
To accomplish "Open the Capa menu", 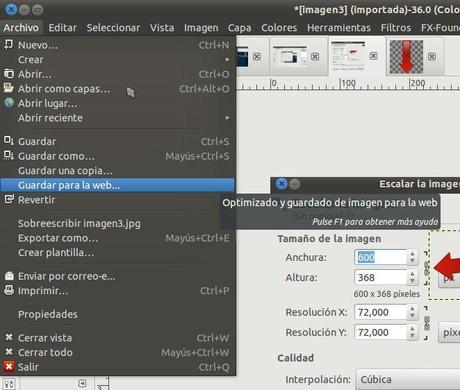I will (x=239, y=27).
